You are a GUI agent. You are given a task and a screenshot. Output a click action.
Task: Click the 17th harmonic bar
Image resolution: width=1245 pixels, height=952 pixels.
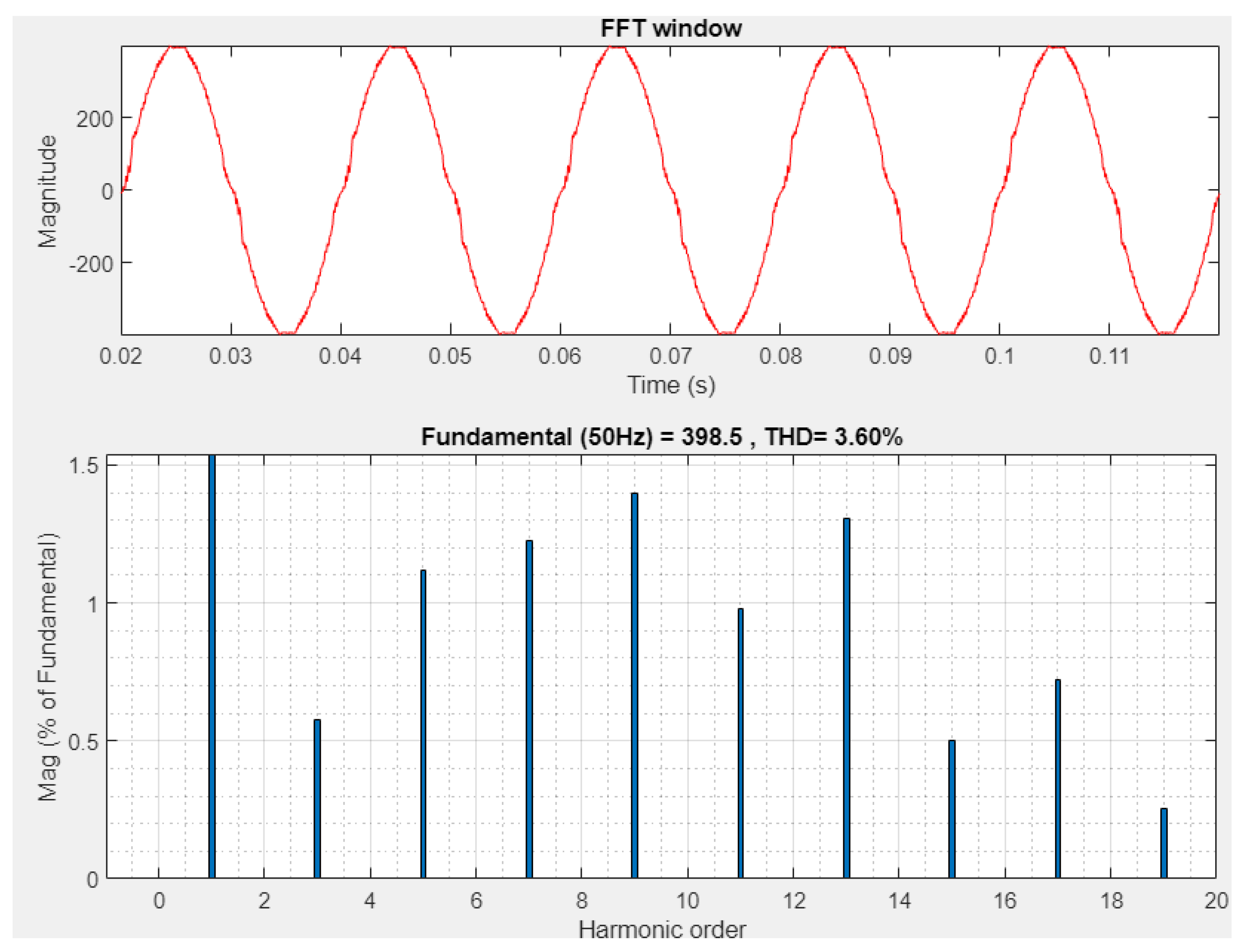(x=1058, y=780)
